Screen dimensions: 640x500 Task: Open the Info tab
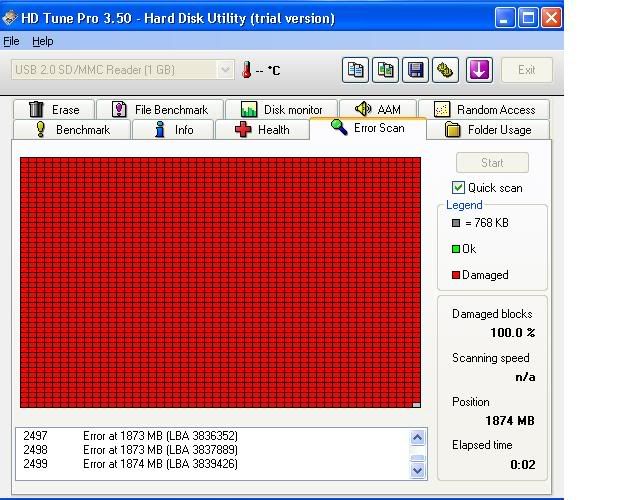pos(173,130)
